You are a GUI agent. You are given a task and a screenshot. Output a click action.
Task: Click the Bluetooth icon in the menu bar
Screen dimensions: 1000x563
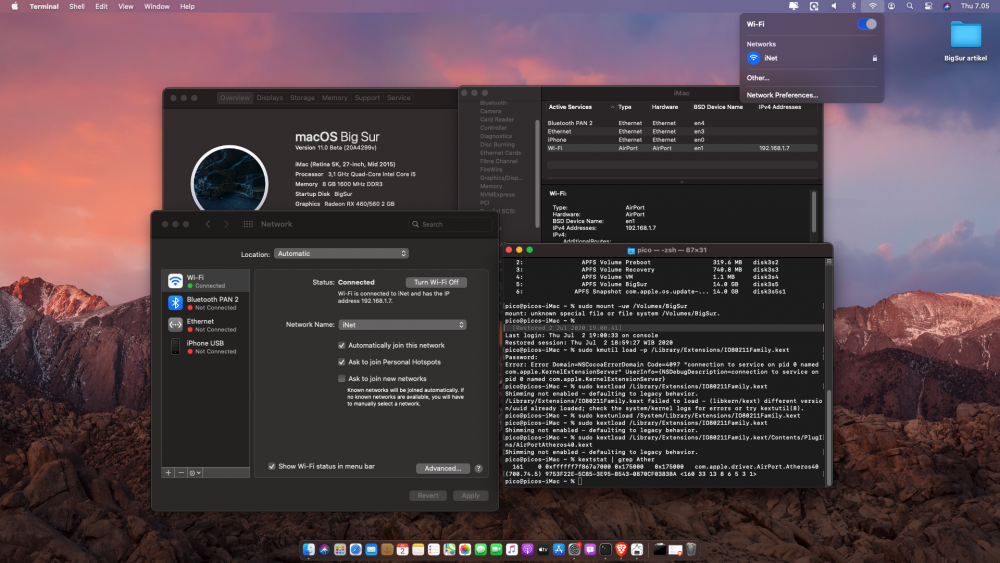pos(853,6)
